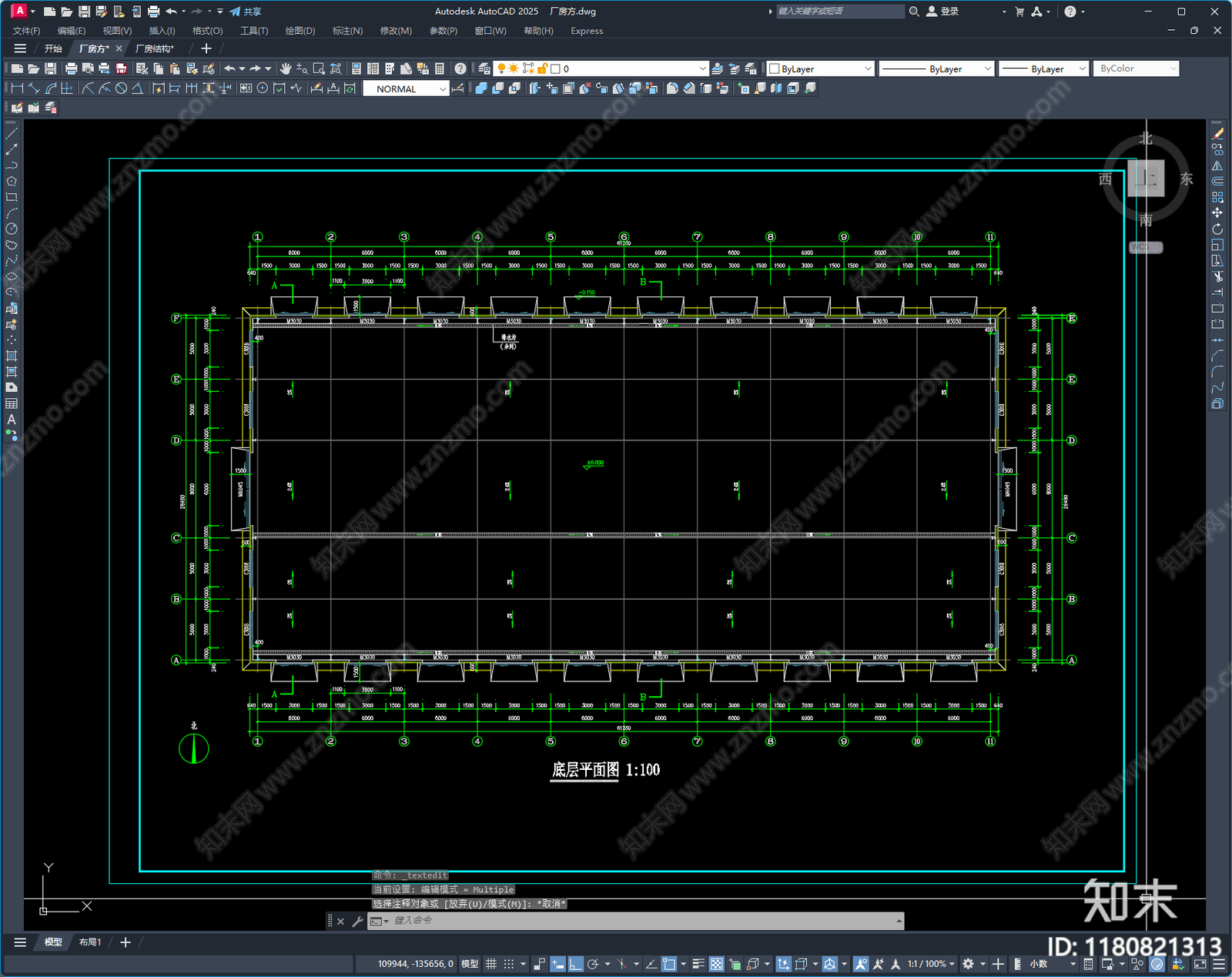Image resolution: width=1232 pixels, height=977 pixels.
Task: Click the keyword search box in title bar
Action: tap(839, 12)
